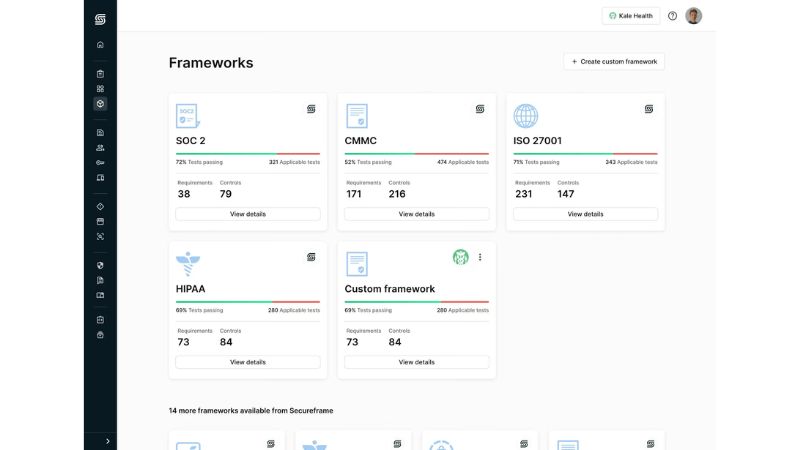Open the Kale Health account switcher
The height and width of the screenshot is (450, 800).
tap(631, 16)
